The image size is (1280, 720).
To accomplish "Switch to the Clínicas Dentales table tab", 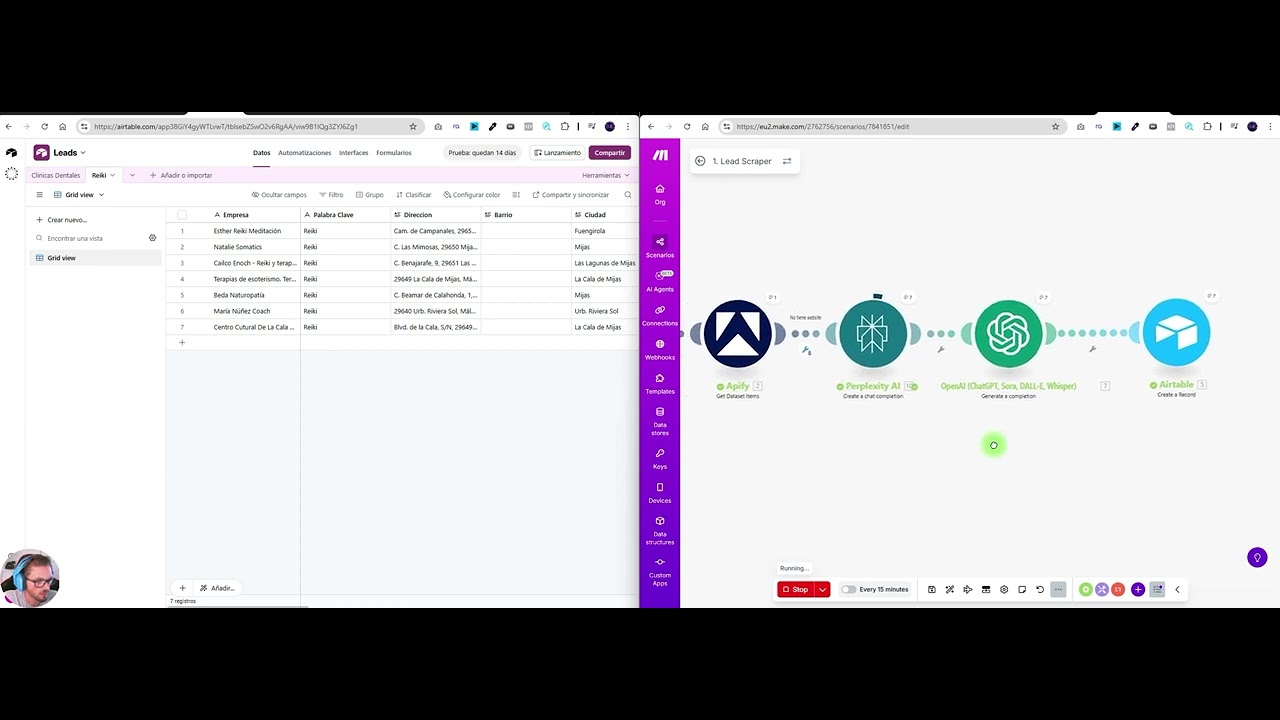I will click(56, 175).
